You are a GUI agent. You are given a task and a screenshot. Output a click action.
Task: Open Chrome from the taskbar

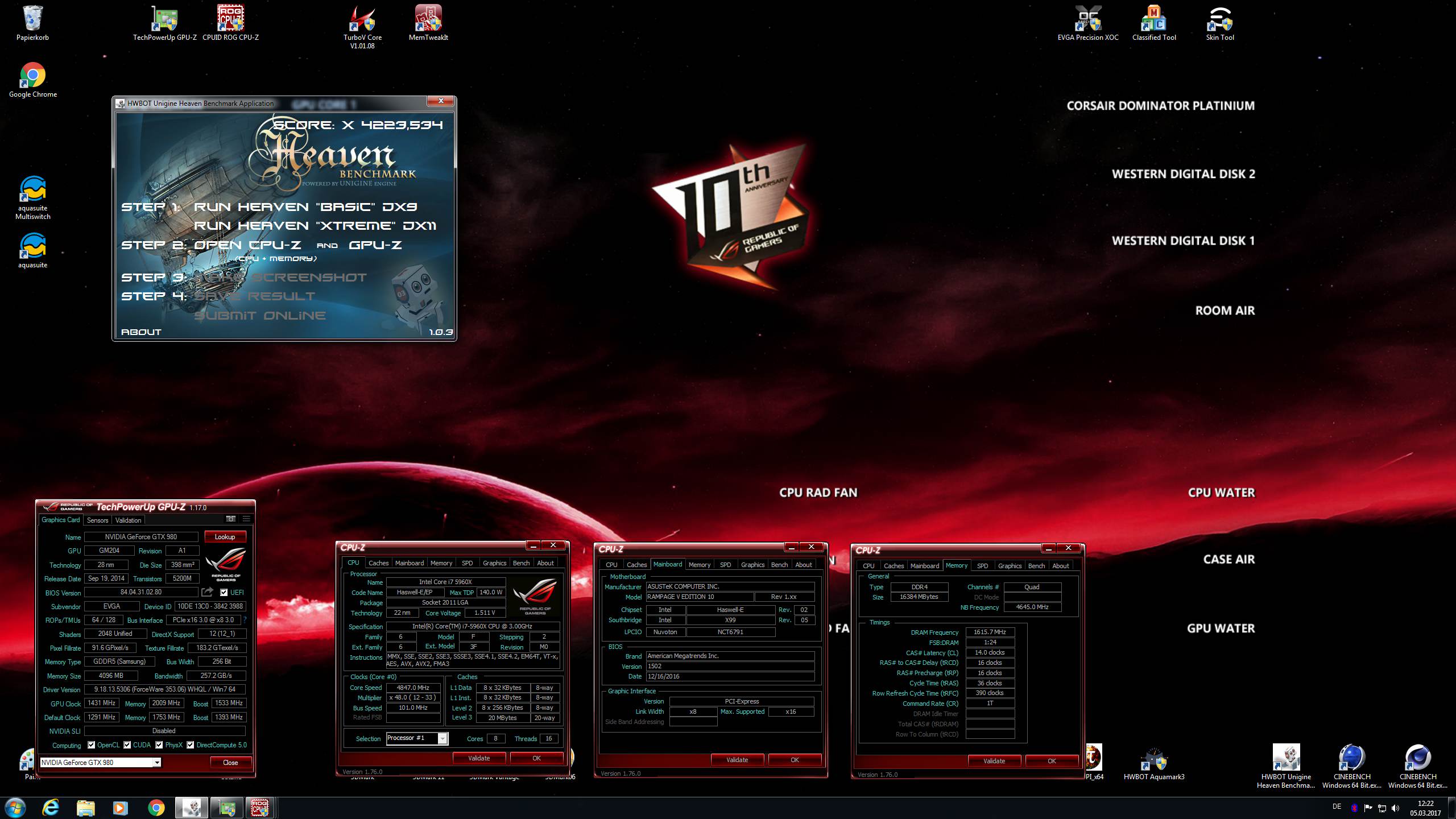click(x=156, y=808)
